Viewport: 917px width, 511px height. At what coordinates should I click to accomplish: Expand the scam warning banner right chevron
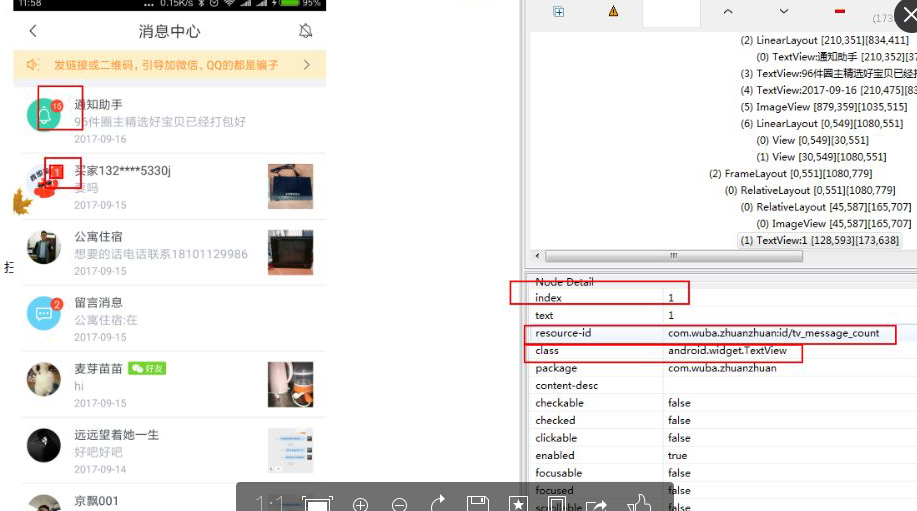pyautogui.click(x=307, y=65)
